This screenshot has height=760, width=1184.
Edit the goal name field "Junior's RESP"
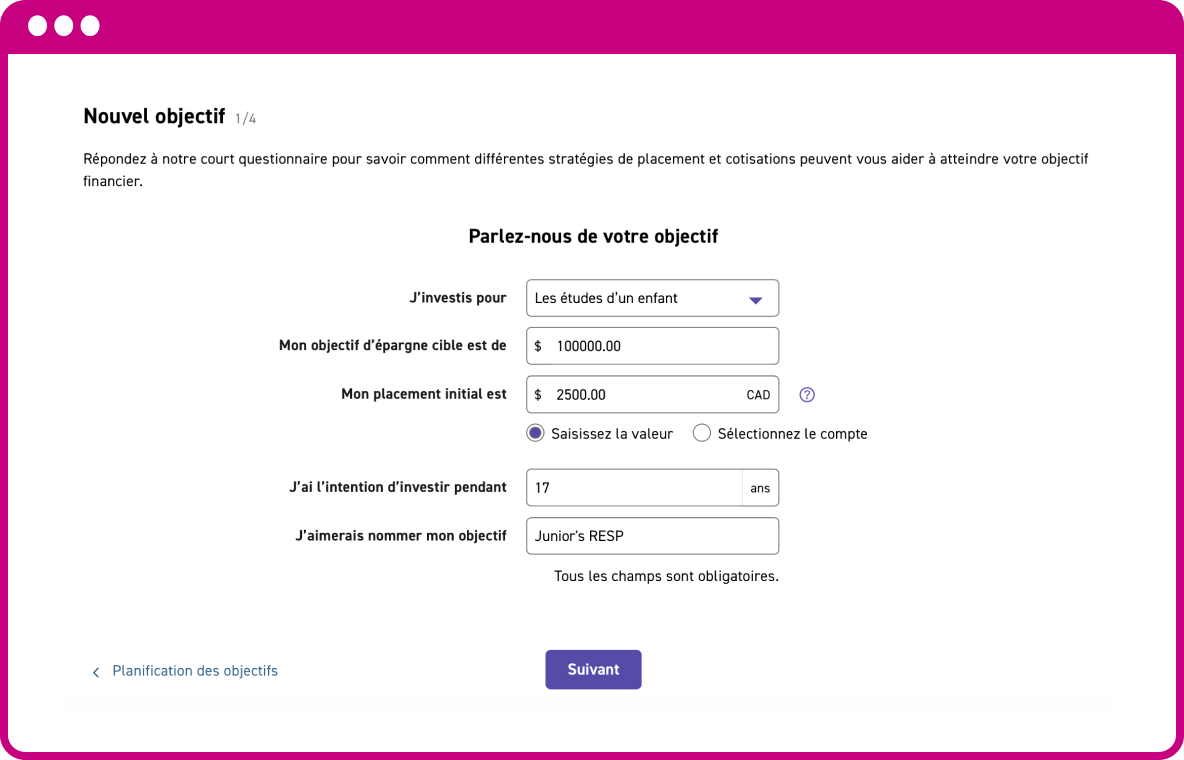click(x=652, y=536)
